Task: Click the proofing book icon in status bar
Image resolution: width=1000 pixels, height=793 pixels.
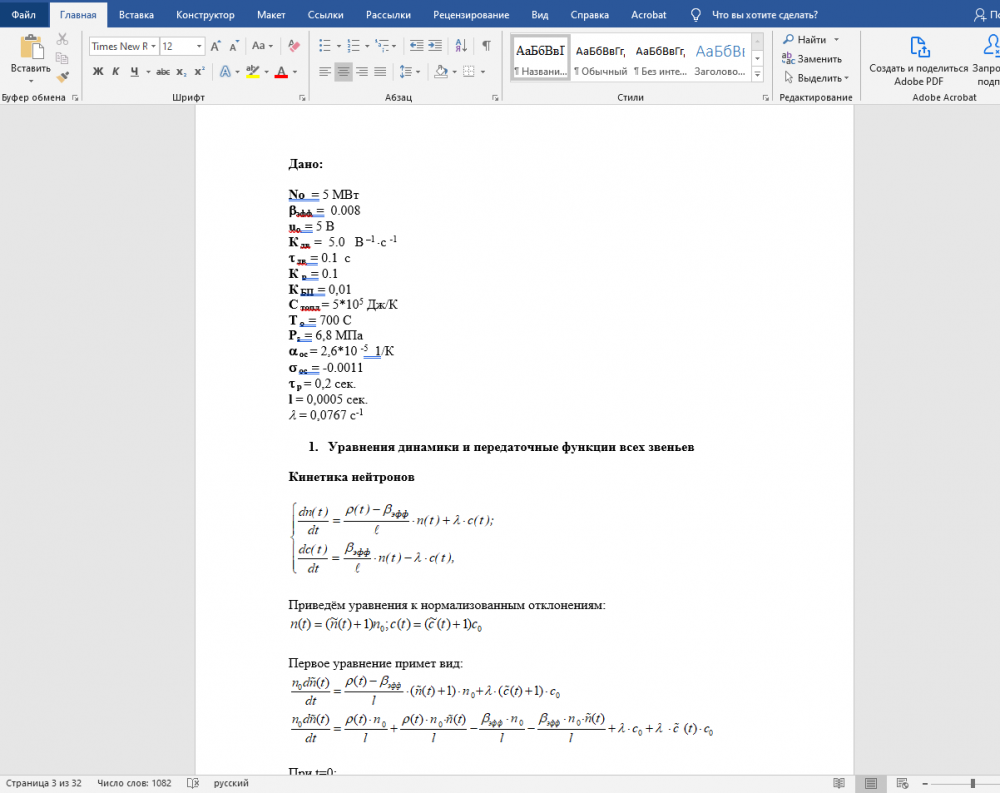Action: [193, 783]
